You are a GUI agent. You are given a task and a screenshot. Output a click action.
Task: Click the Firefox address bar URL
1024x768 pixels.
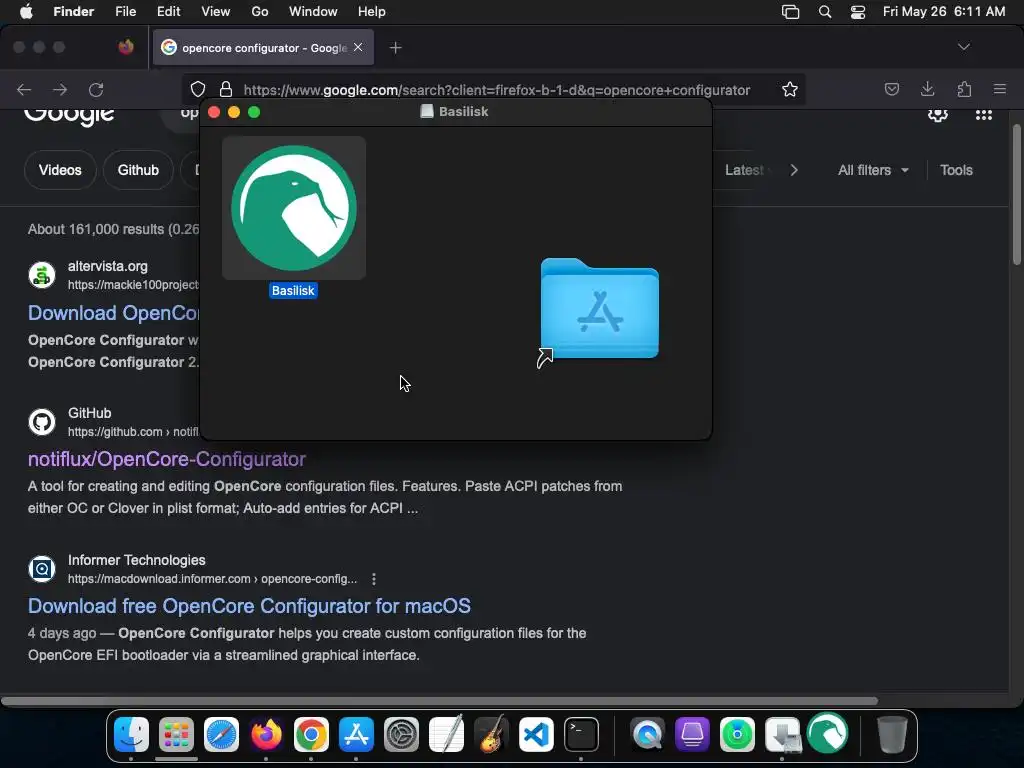pyautogui.click(x=496, y=90)
